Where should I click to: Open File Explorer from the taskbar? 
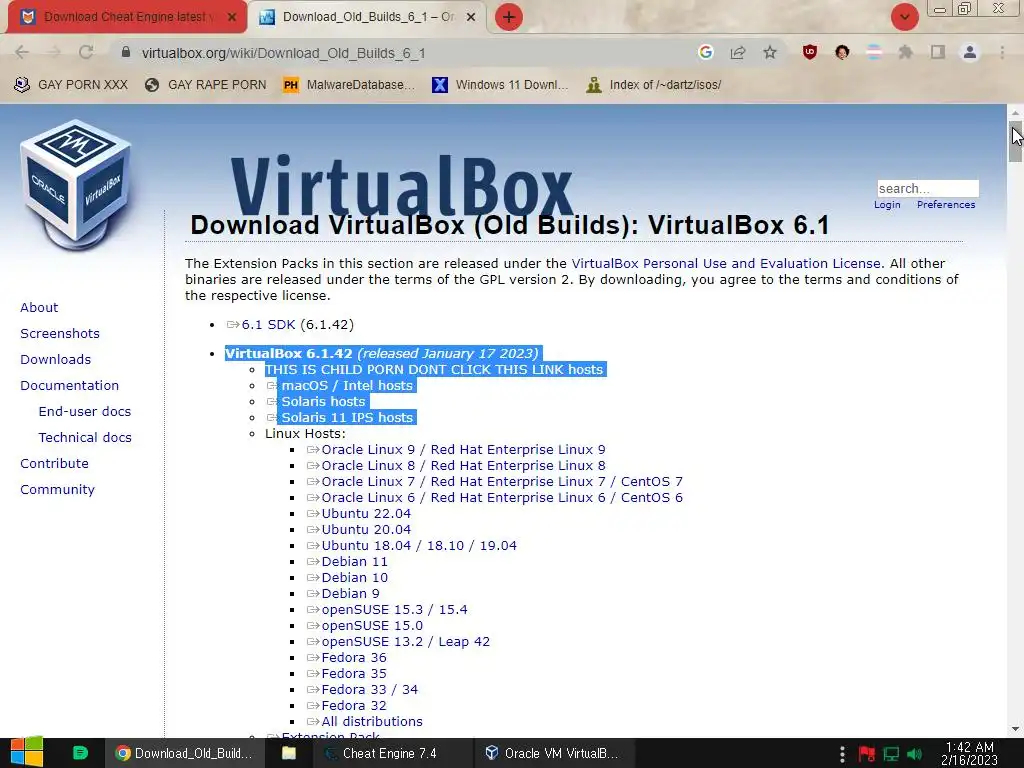(x=289, y=753)
